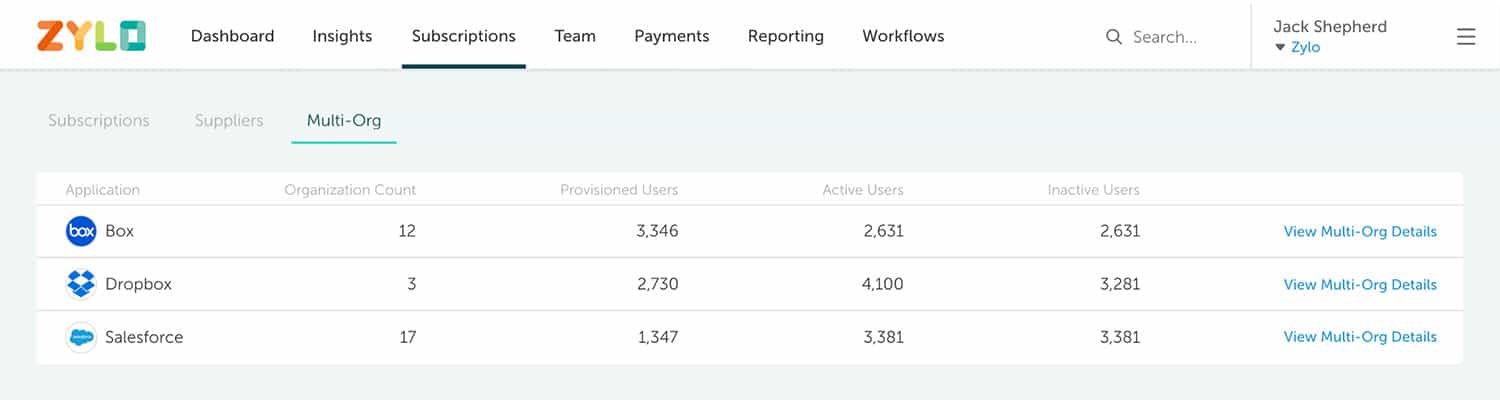Open the Workflows menu
This screenshot has height=400, width=1500.
coord(903,36)
